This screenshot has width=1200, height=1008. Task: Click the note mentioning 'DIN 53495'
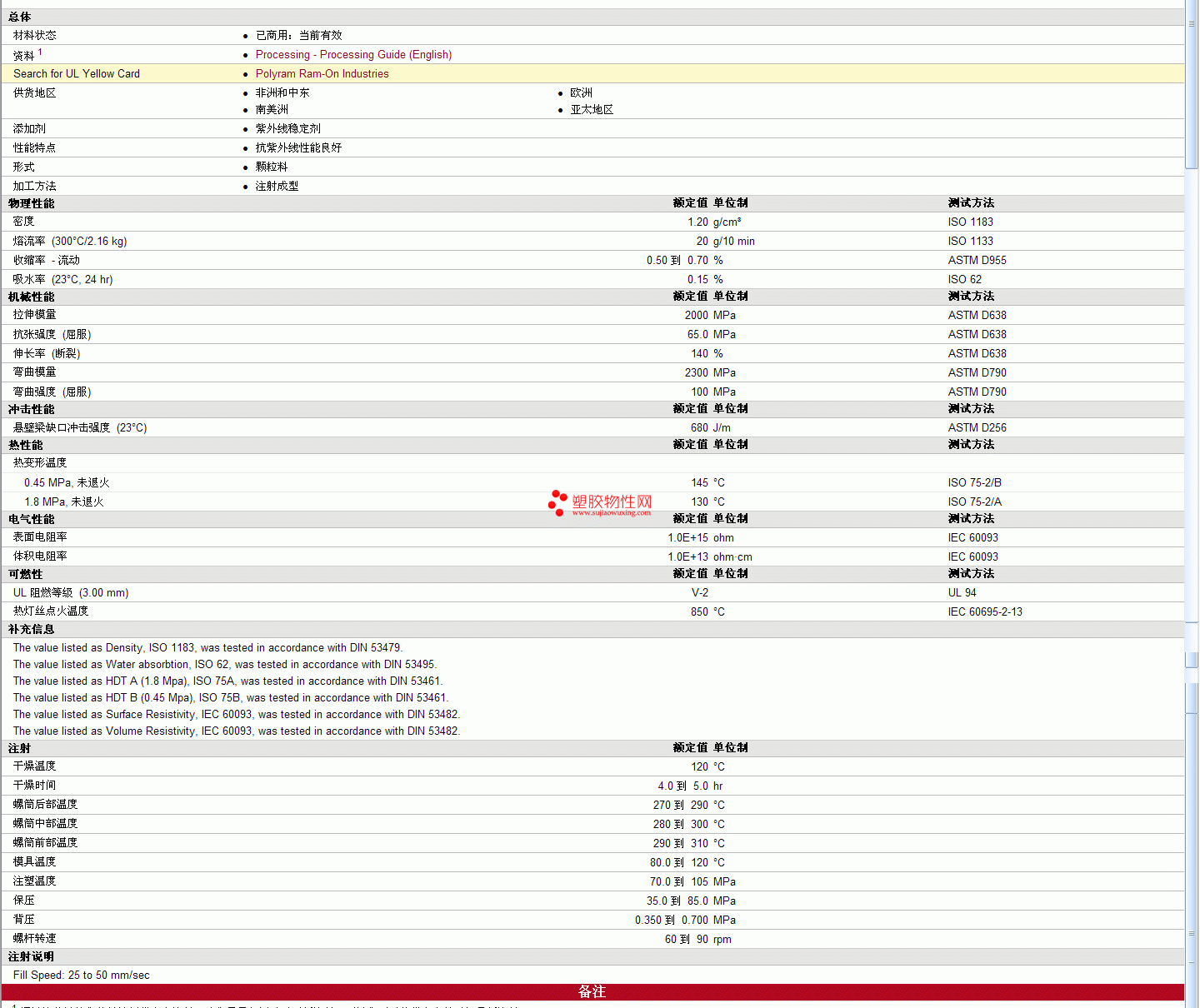(225, 664)
